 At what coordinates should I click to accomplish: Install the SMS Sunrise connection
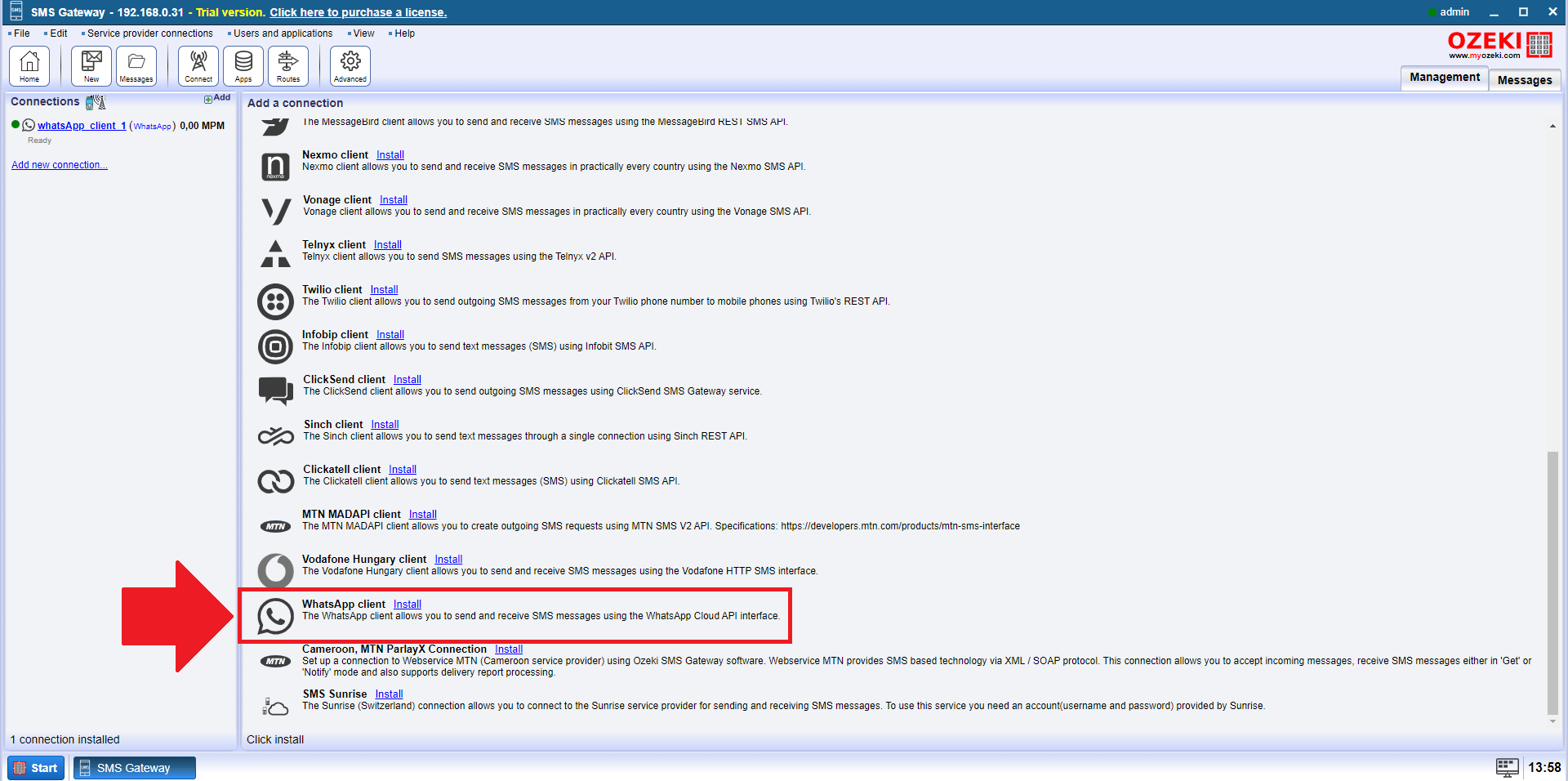[390, 694]
